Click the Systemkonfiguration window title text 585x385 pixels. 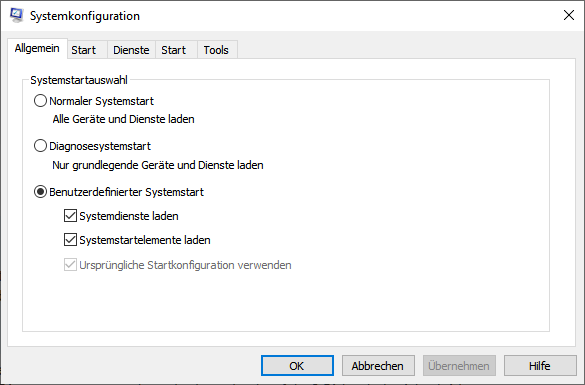(x=85, y=16)
